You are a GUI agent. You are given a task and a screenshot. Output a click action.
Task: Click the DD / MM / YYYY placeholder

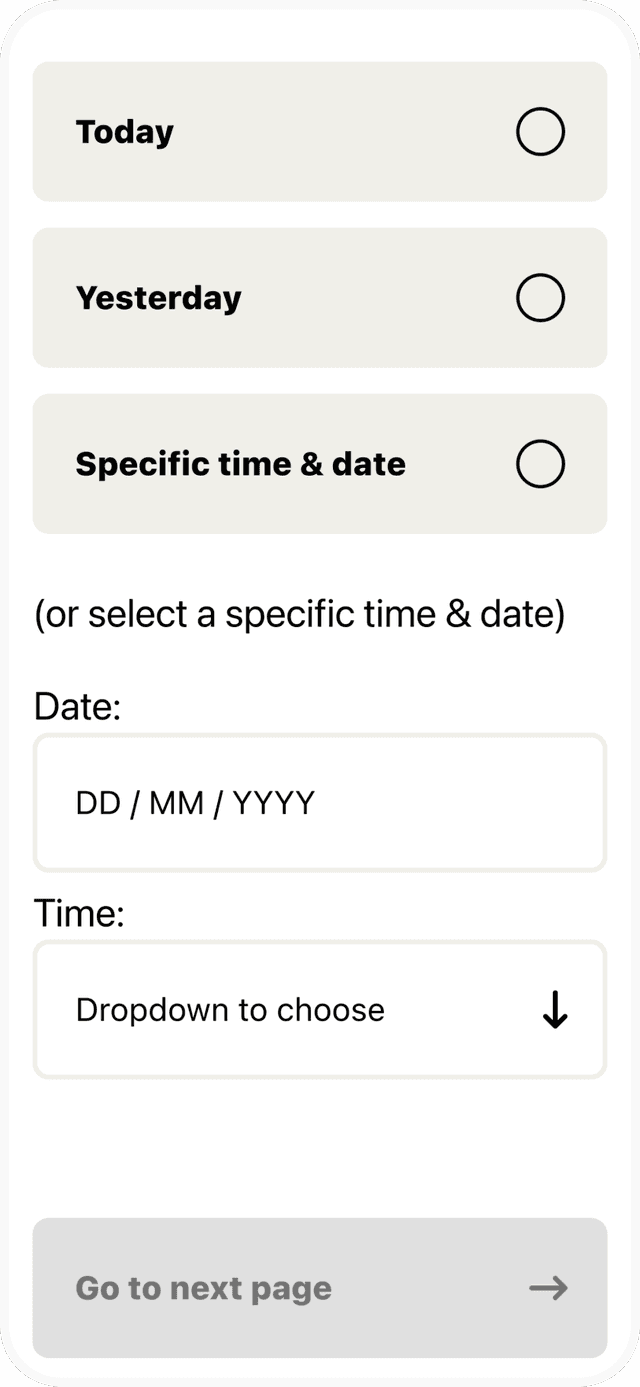pos(195,803)
